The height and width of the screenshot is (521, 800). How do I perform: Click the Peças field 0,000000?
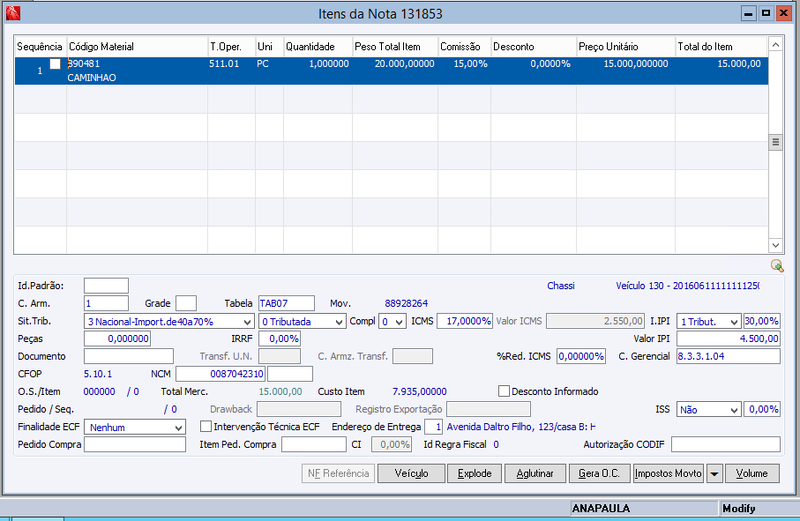tap(117, 339)
